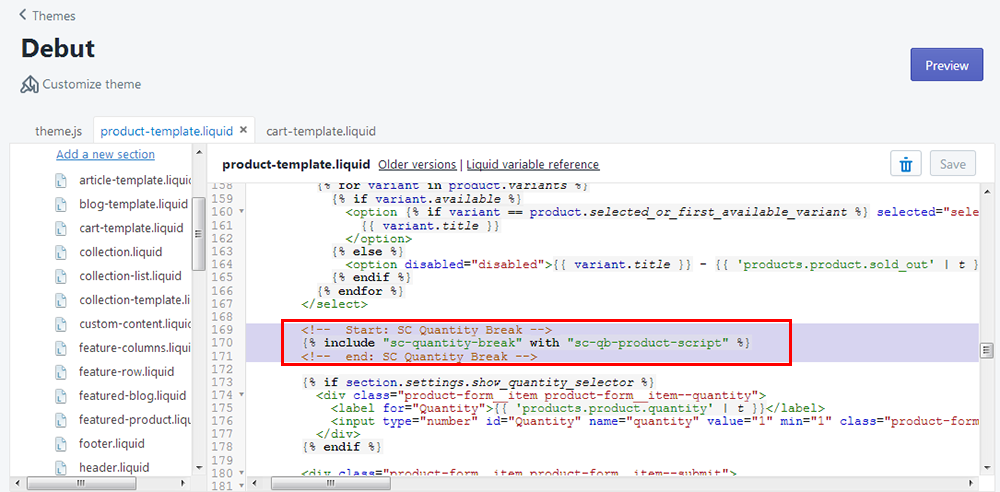
Task: Click the file icon beside footer.liquid
Action: [61, 443]
